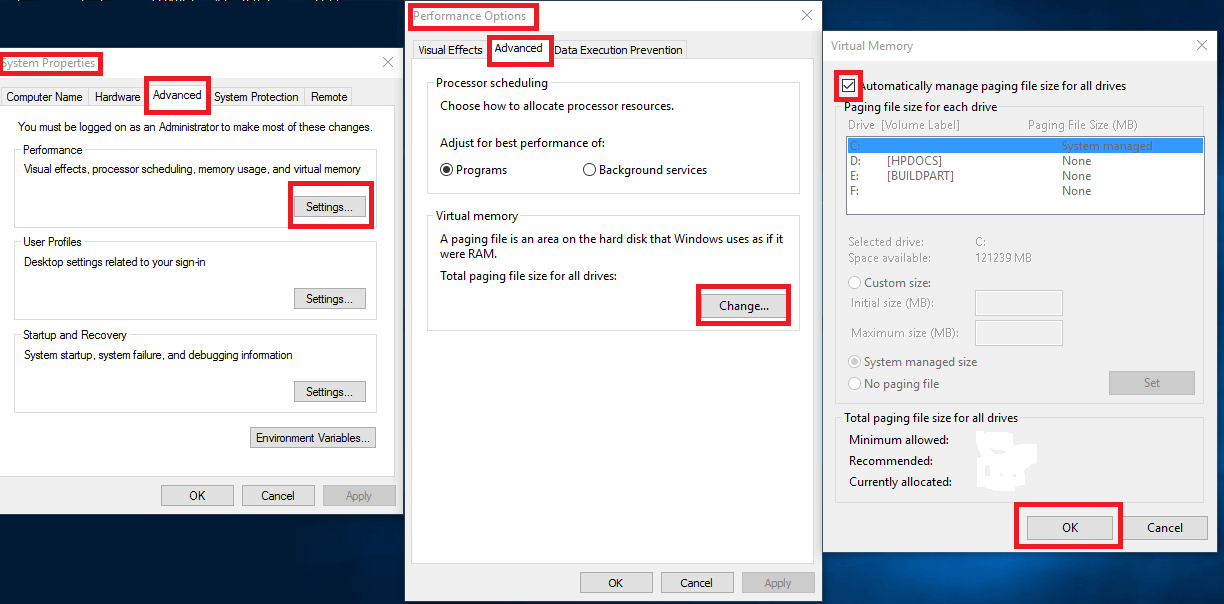This screenshot has height=604, width=1224.
Task: Confirm System Properties with OK
Action: 197,496
